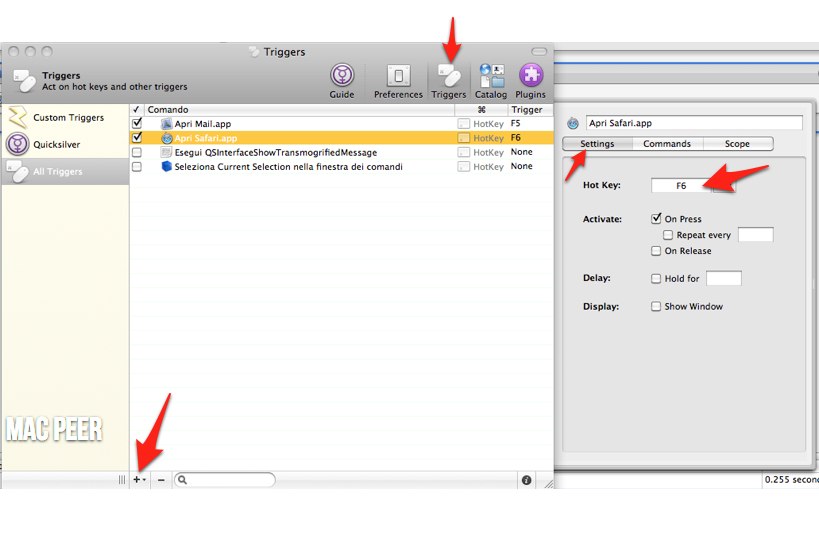This screenshot has width=819, height=553.
Task: Open the Triggers toolbar icon
Action: click(x=449, y=81)
